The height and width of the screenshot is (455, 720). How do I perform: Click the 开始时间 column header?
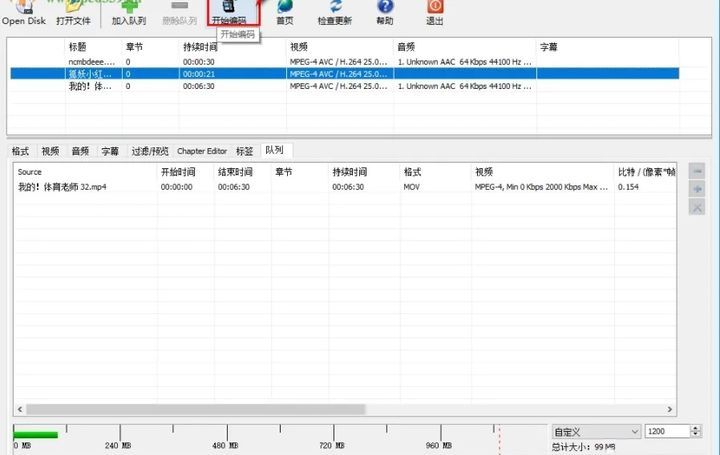pos(178,172)
